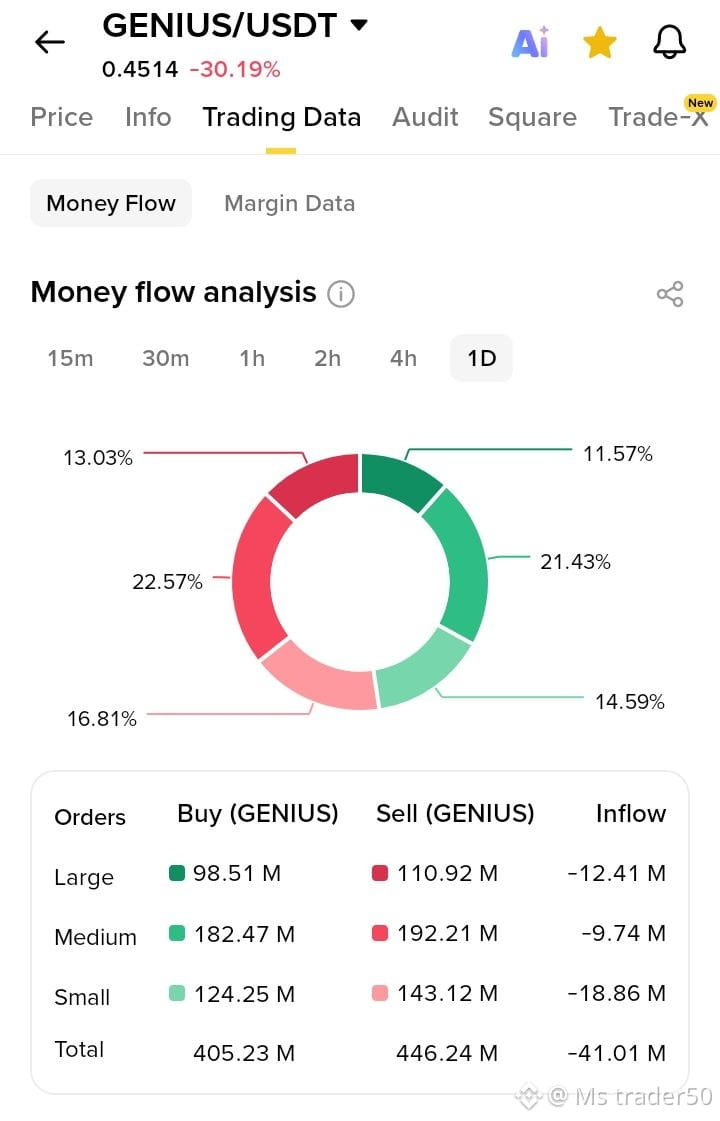The image size is (720, 1121).
Task: Tap the back arrow icon
Action: tap(49, 42)
